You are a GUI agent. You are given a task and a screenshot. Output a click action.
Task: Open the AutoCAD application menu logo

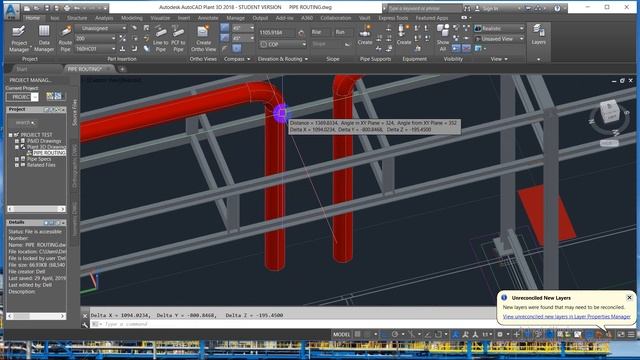tap(11, 11)
